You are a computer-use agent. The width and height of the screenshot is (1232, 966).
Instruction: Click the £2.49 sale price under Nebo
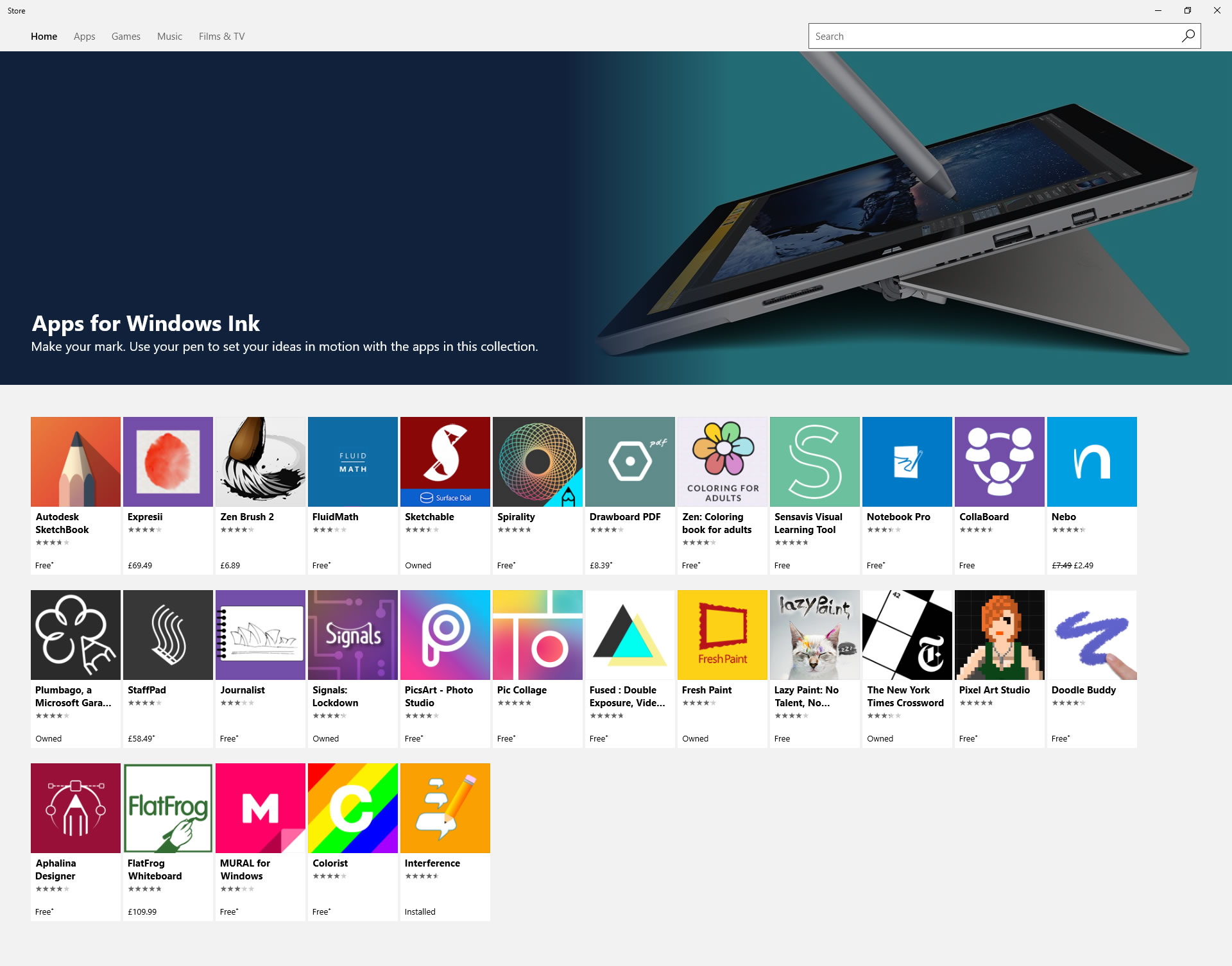1084,566
